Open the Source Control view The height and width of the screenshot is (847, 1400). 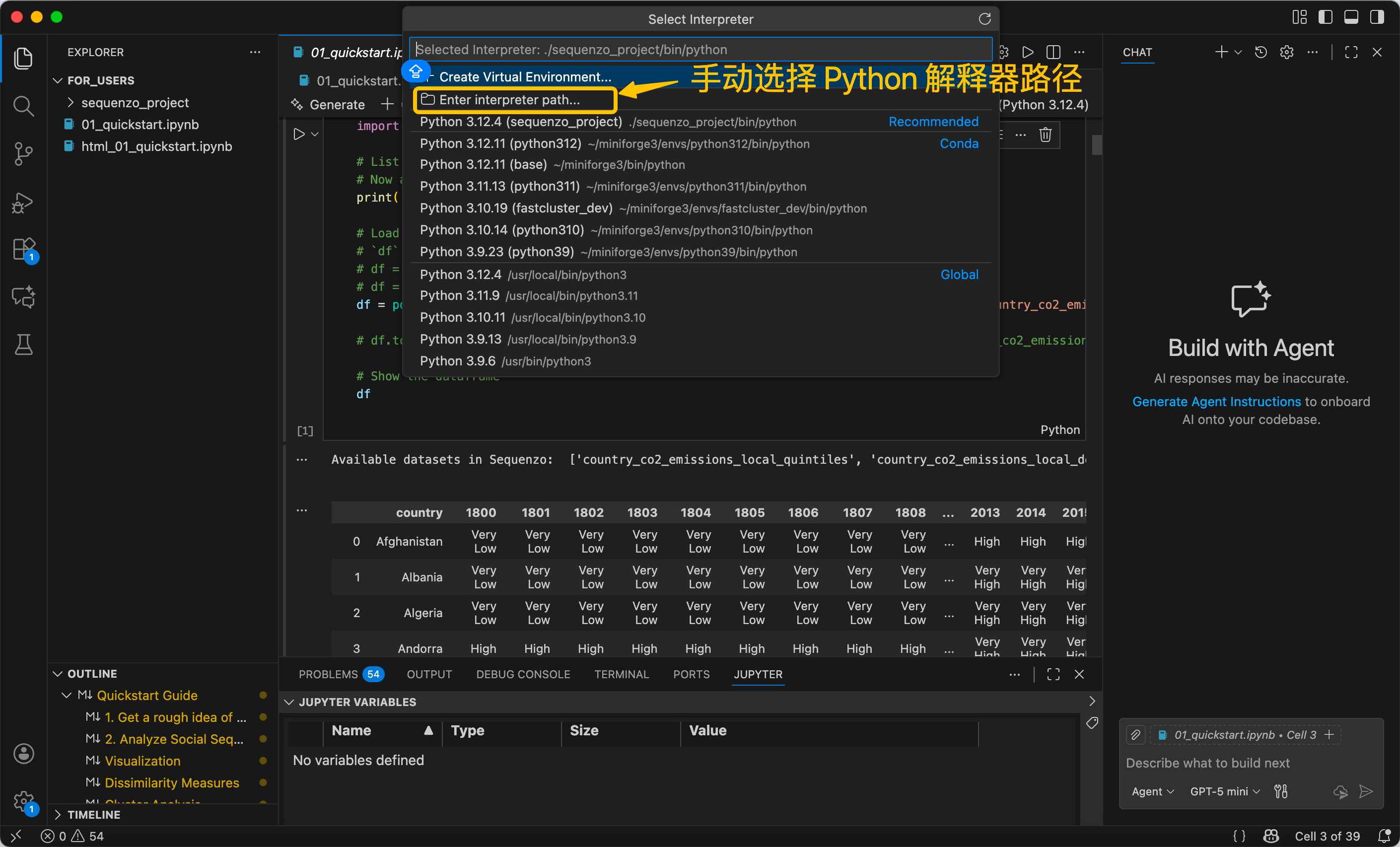23,153
